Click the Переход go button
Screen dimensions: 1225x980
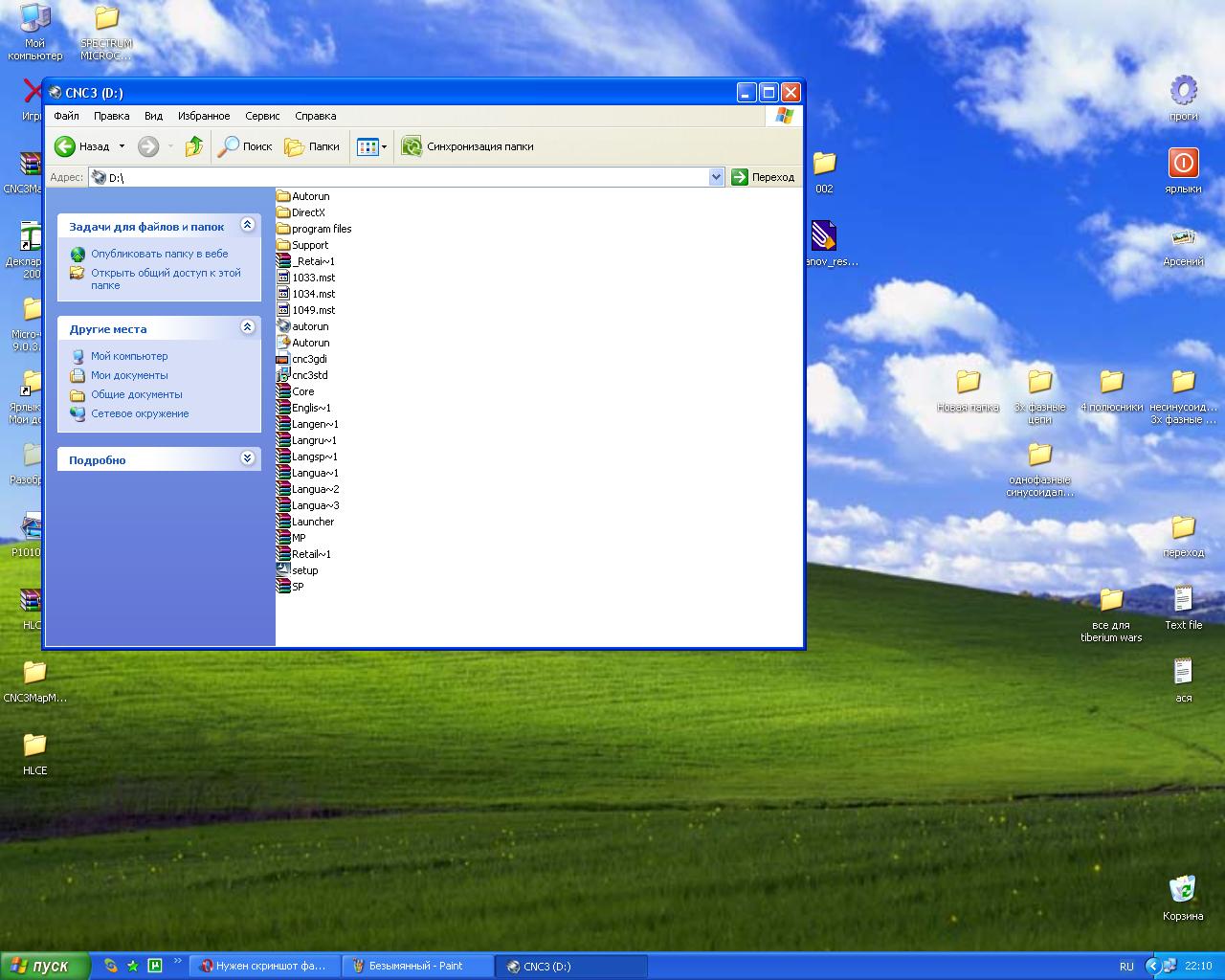764,177
